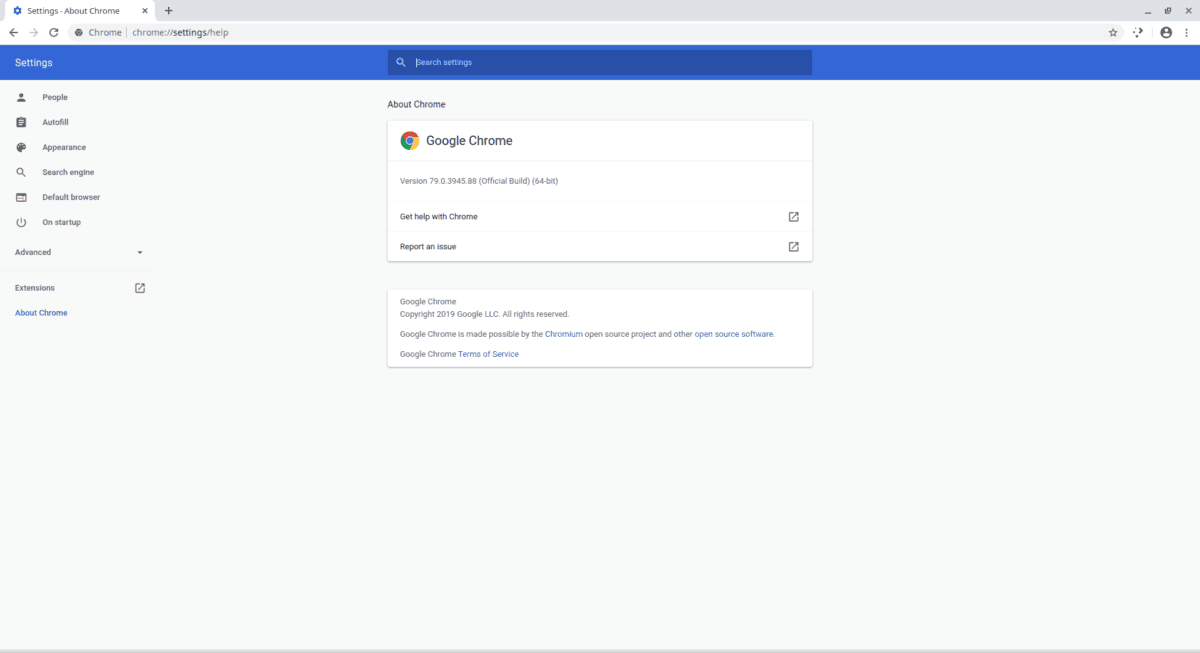
Task: Minimize the Chrome window
Action: [x=1148, y=10]
